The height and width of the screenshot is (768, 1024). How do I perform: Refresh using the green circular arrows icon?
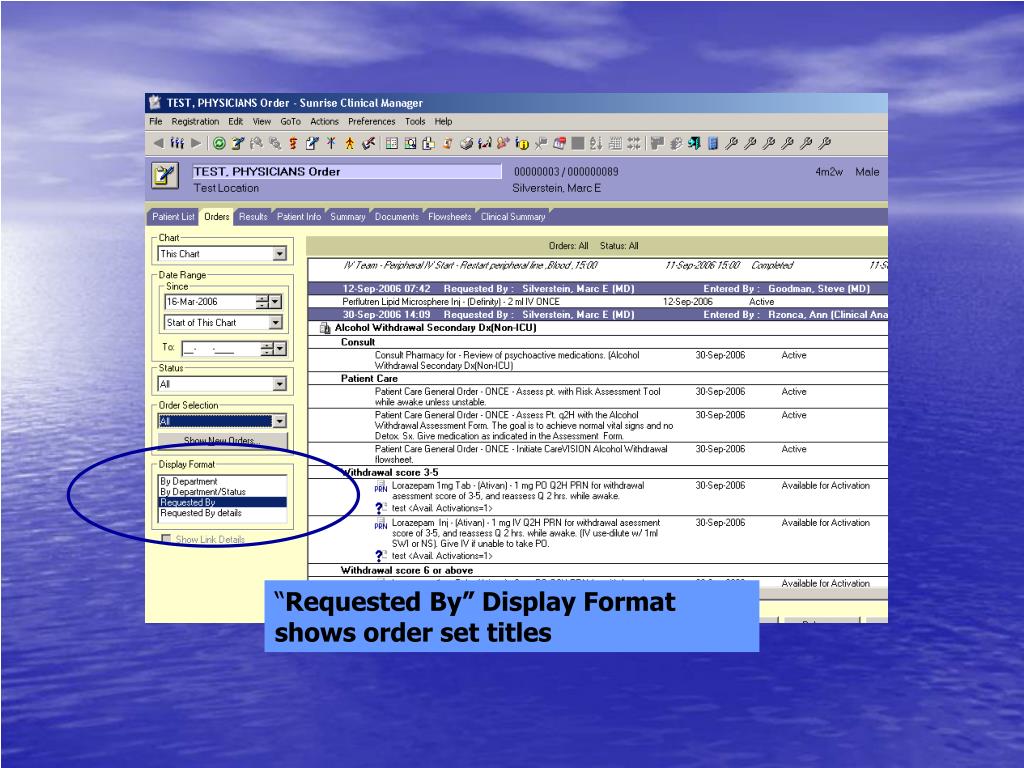coord(219,143)
